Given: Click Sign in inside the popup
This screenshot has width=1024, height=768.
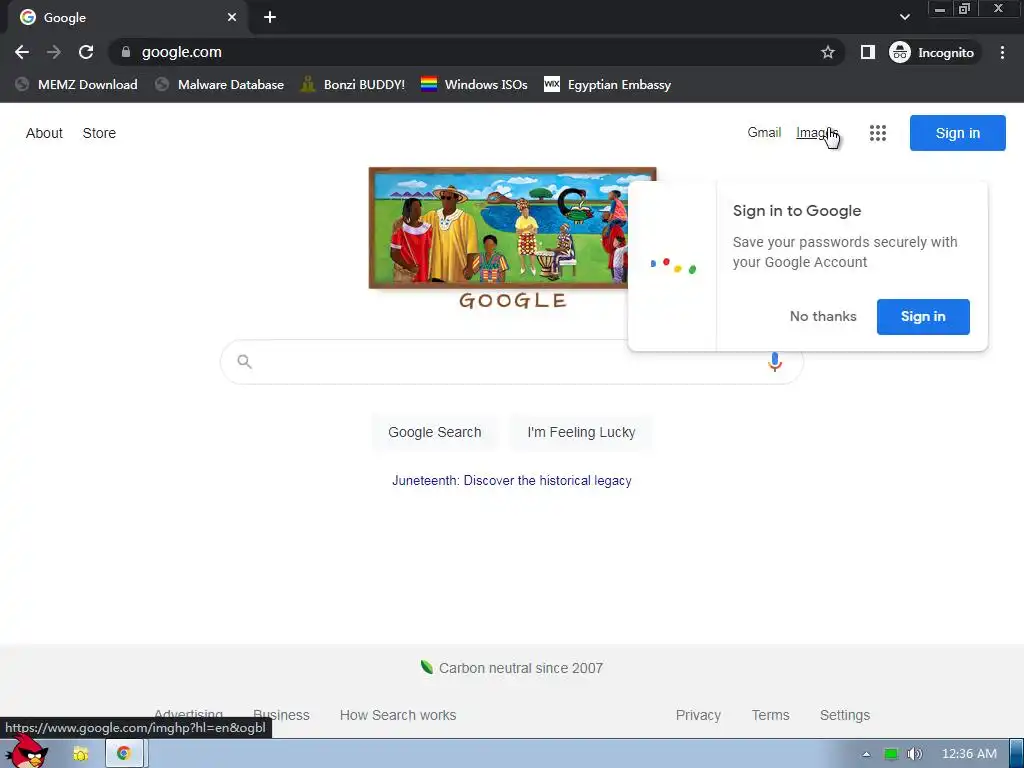Looking at the screenshot, I should 923,317.
